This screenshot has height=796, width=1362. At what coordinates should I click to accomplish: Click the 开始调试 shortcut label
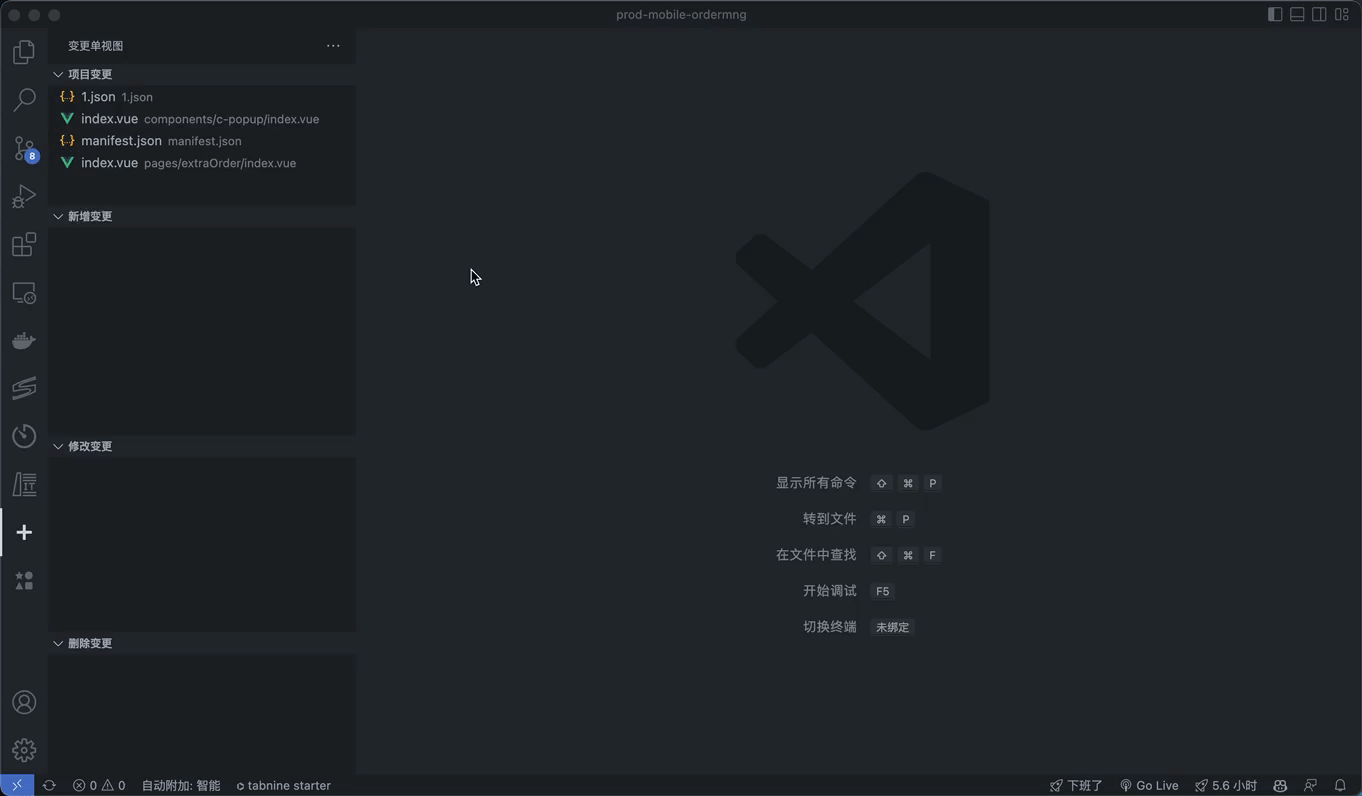830,591
